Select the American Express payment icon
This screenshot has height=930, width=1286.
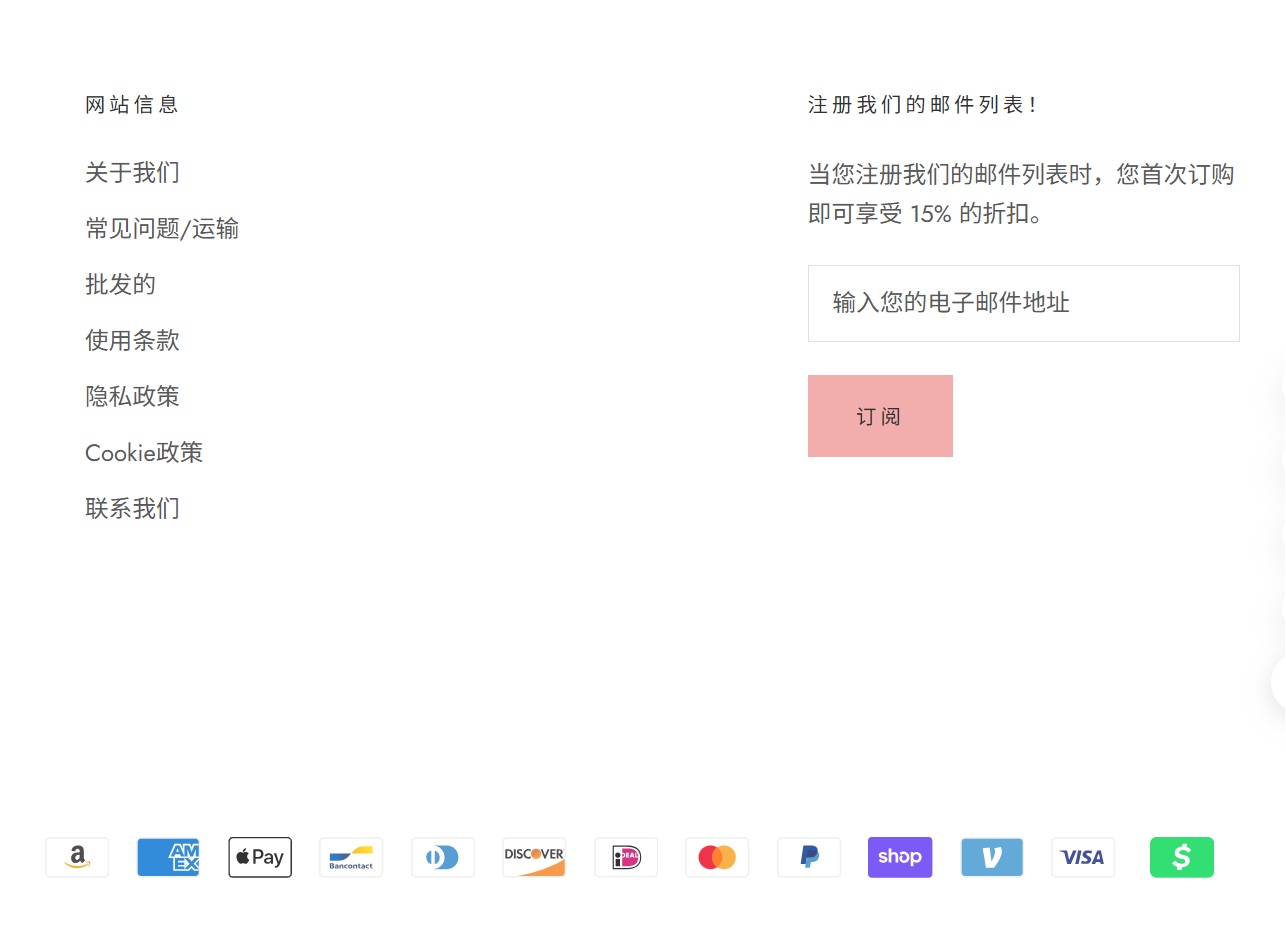click(x=168, y=857)
